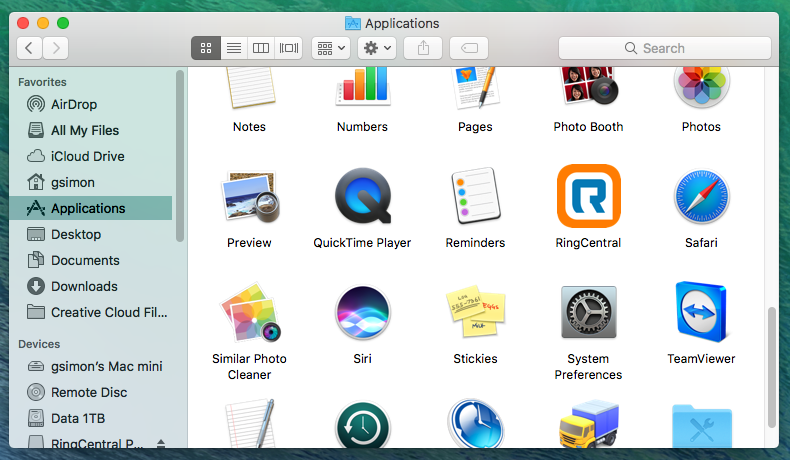The width and height of the screenshot is (790, 460).
Task: Select the Siri app icon
Action: point(362,313)
